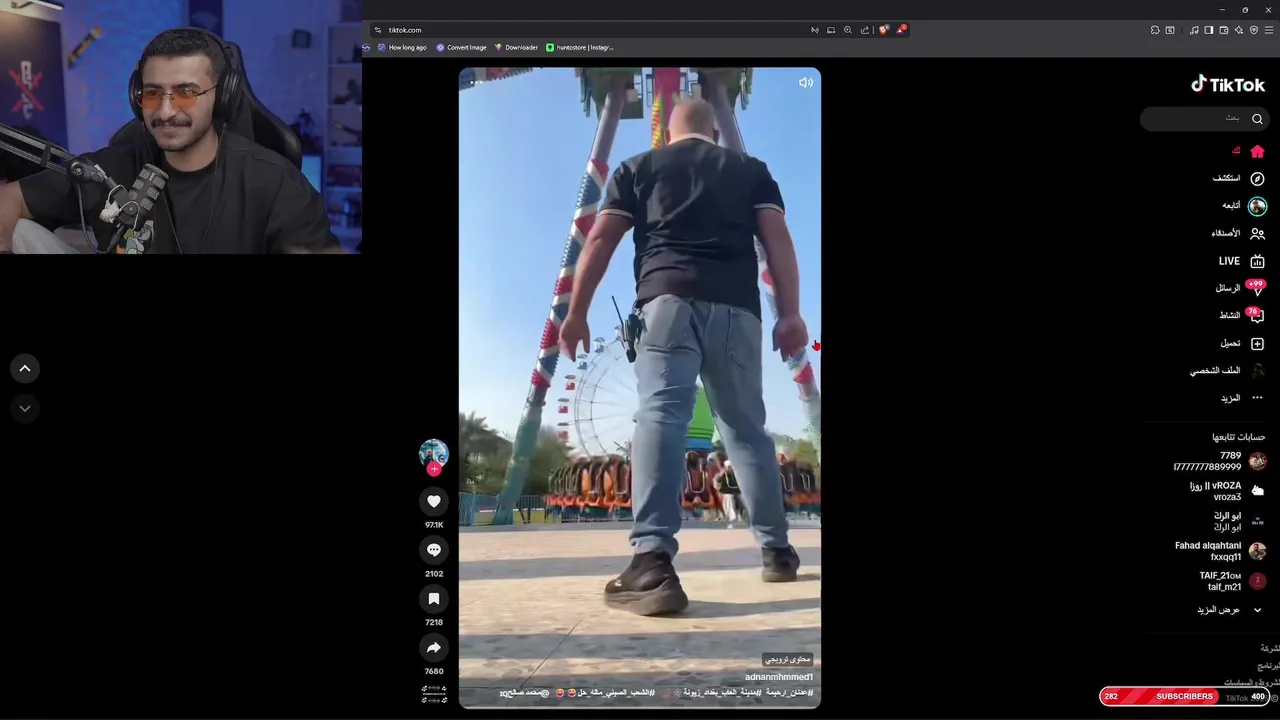Open the Brave Wallet icon in the toolbar
Viewport: 1280px width, 720px height.
pos(1224,30)
